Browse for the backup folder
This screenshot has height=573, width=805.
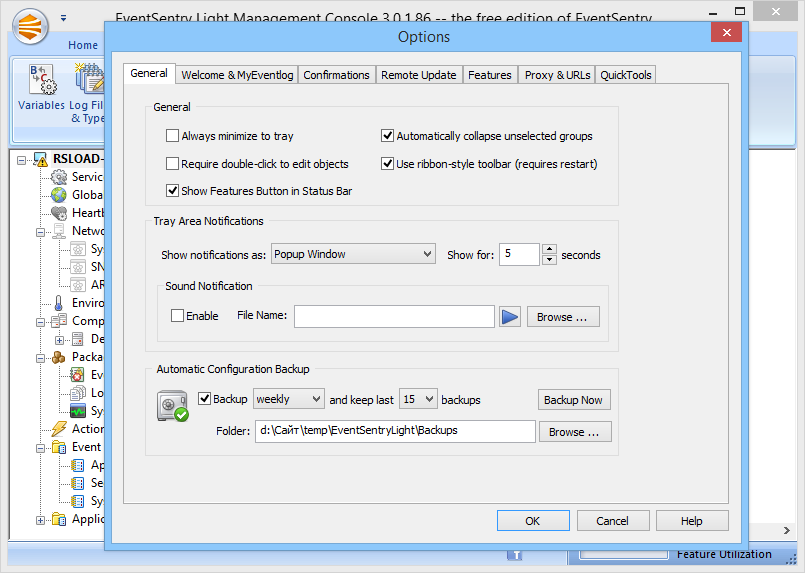pyautogui.click(x=574, y=432)
